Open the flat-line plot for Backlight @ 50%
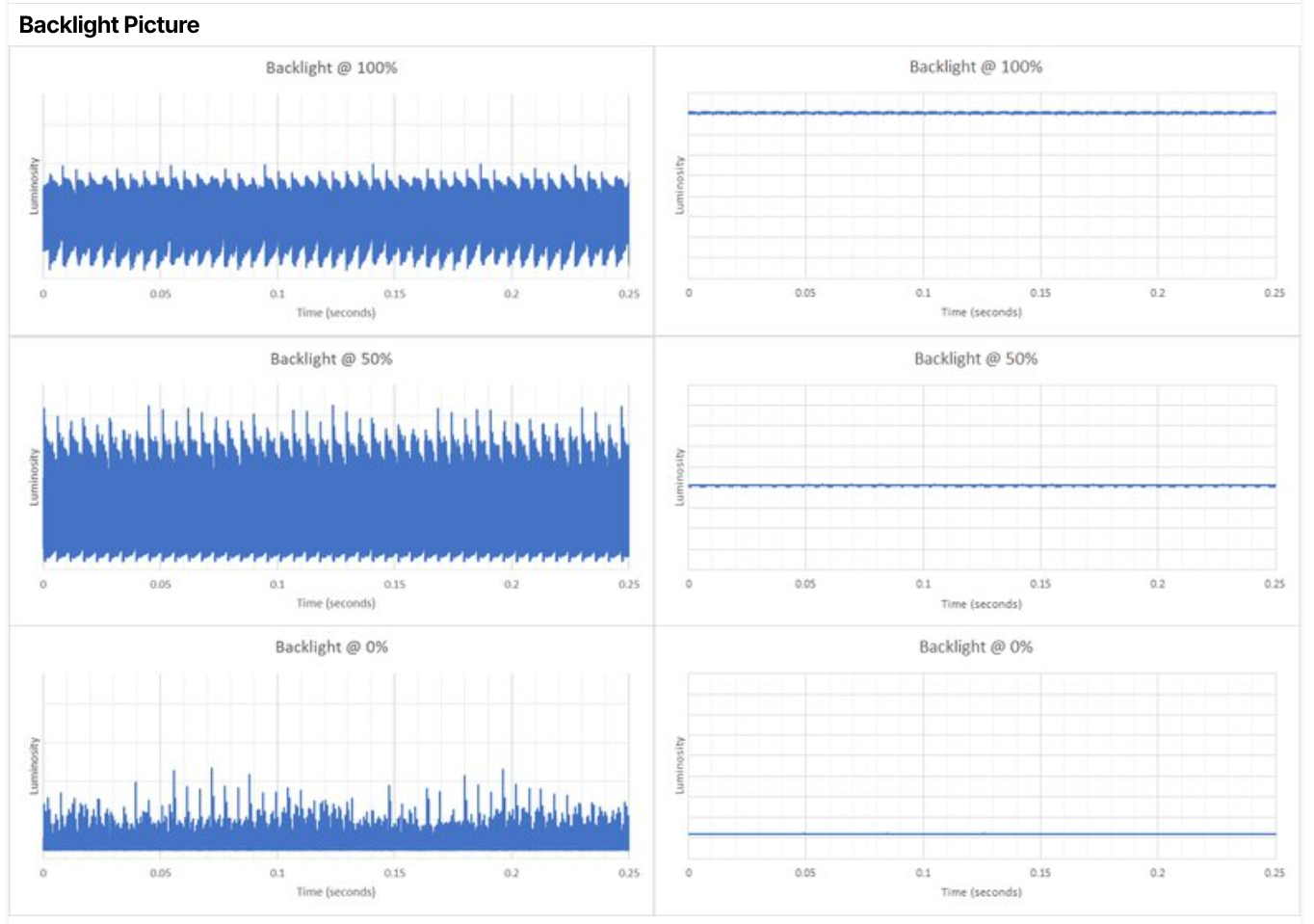1314x924 pixels. point(982,476)
